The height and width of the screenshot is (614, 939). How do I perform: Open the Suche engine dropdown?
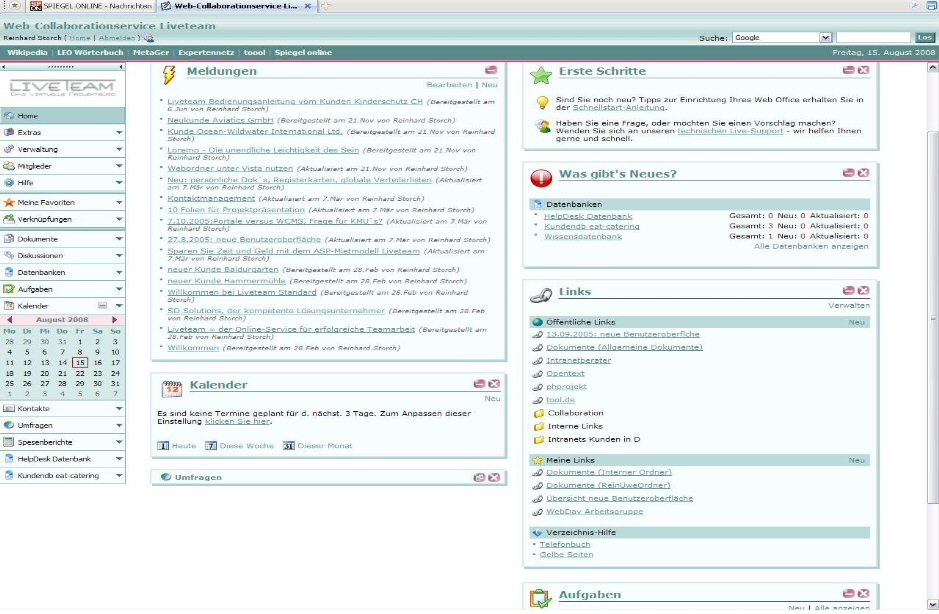tap(825, 37)
